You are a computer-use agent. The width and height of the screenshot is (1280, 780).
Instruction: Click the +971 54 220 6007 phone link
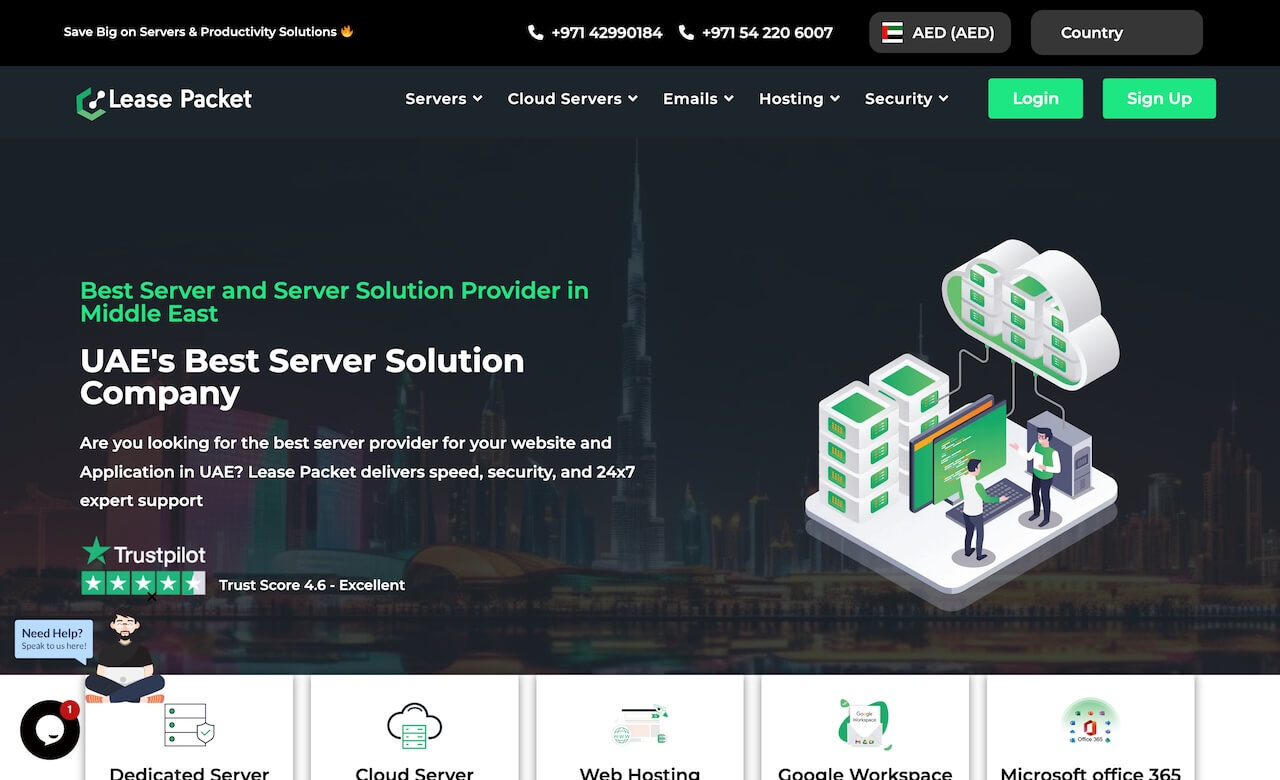click(x=756, y=33)
